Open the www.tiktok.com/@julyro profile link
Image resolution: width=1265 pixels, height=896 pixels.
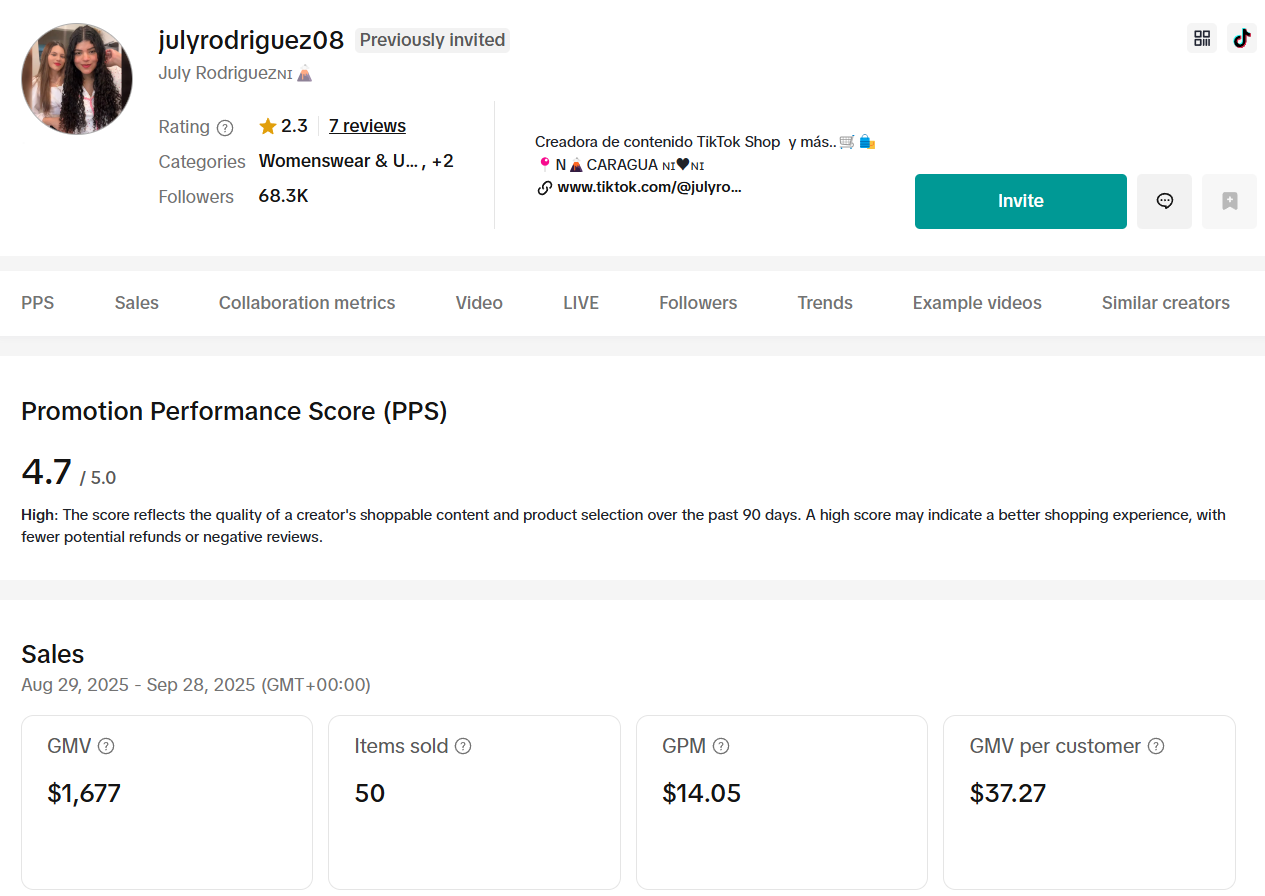[x=648, y=187]
